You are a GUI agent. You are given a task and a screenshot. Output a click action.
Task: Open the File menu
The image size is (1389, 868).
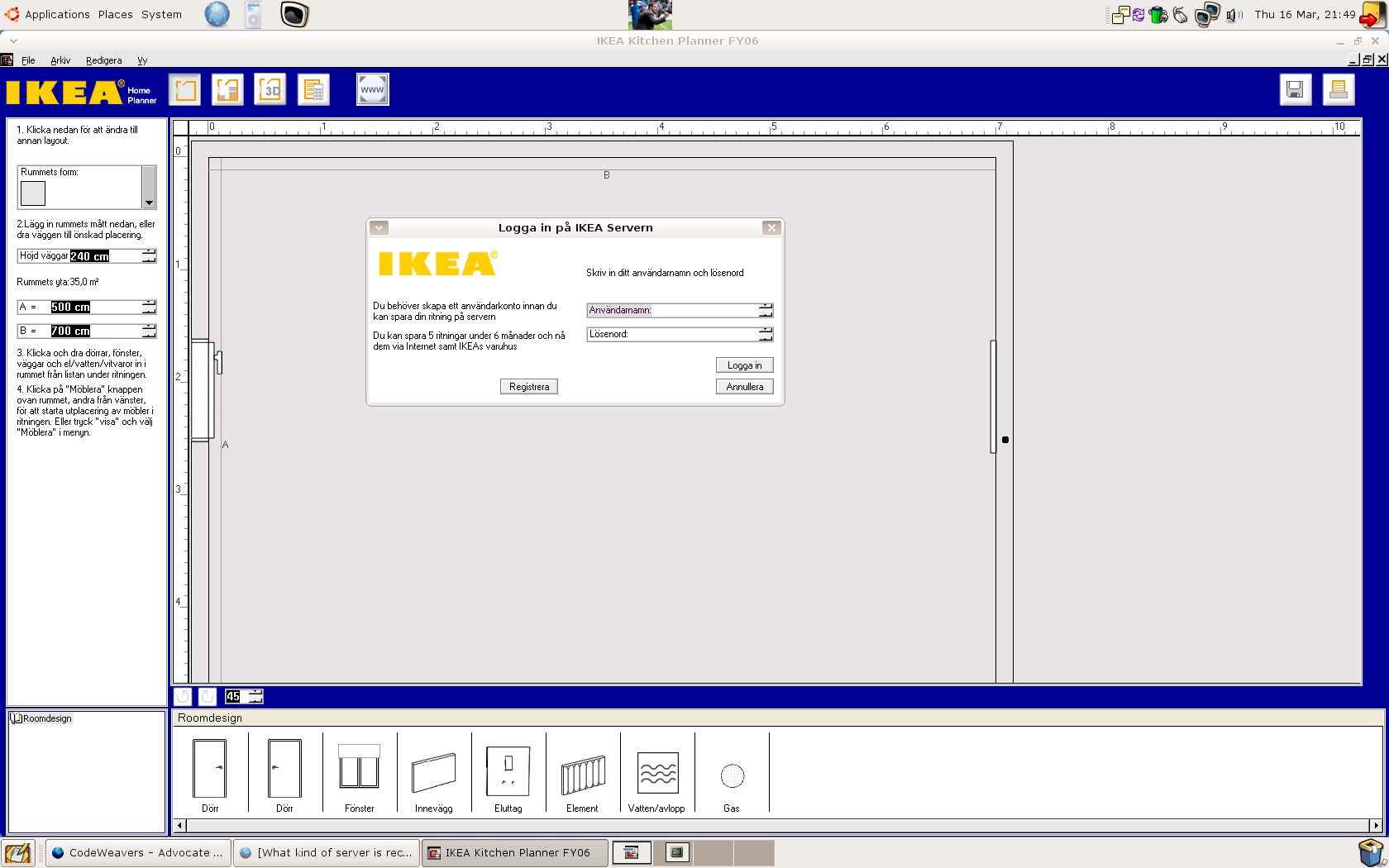[x=28, y=60]
